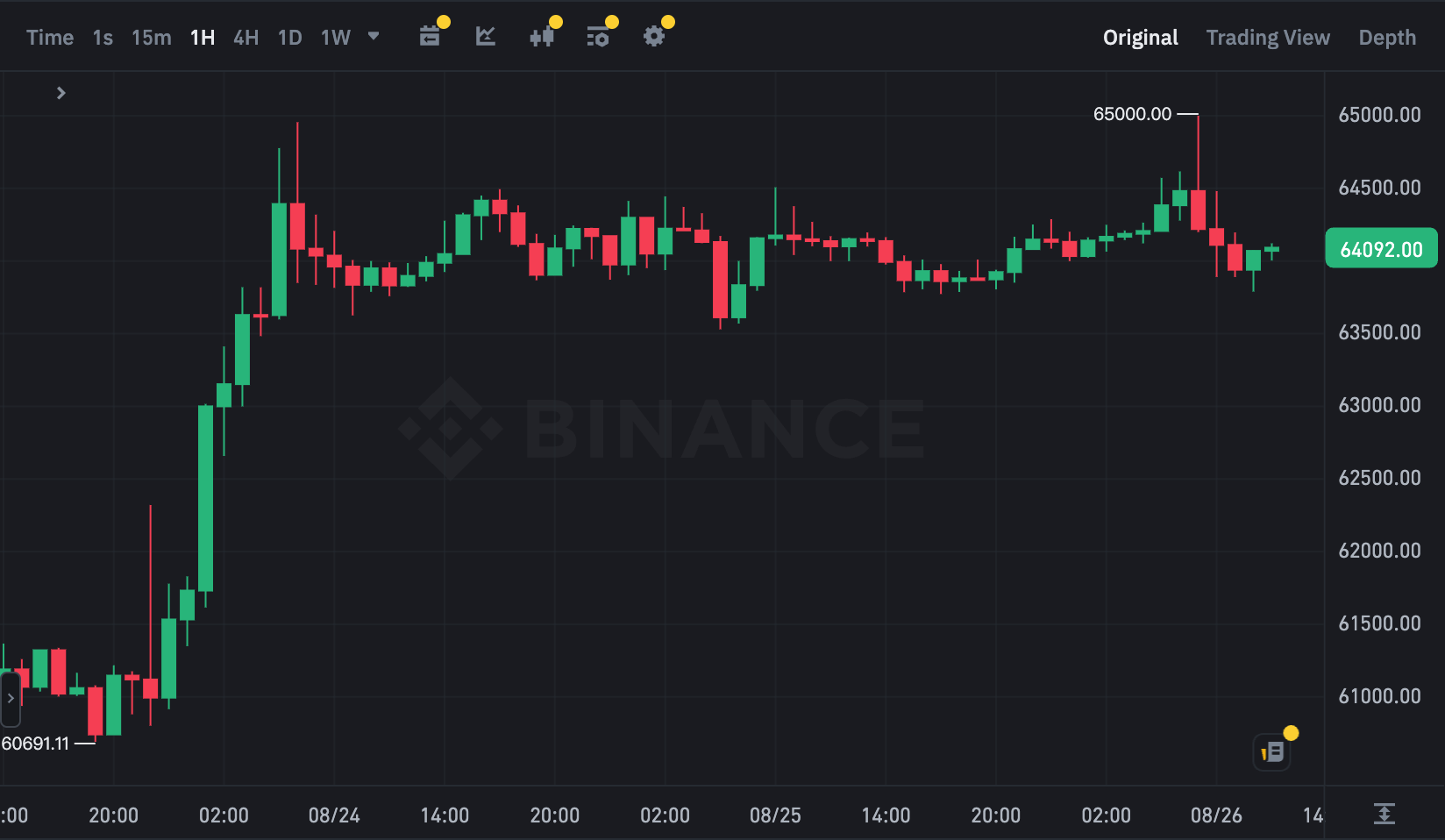Expand the chevron at chart top-left
Image resolution: width=1445 pixels, height=840 pixels.
click(61, 93)
